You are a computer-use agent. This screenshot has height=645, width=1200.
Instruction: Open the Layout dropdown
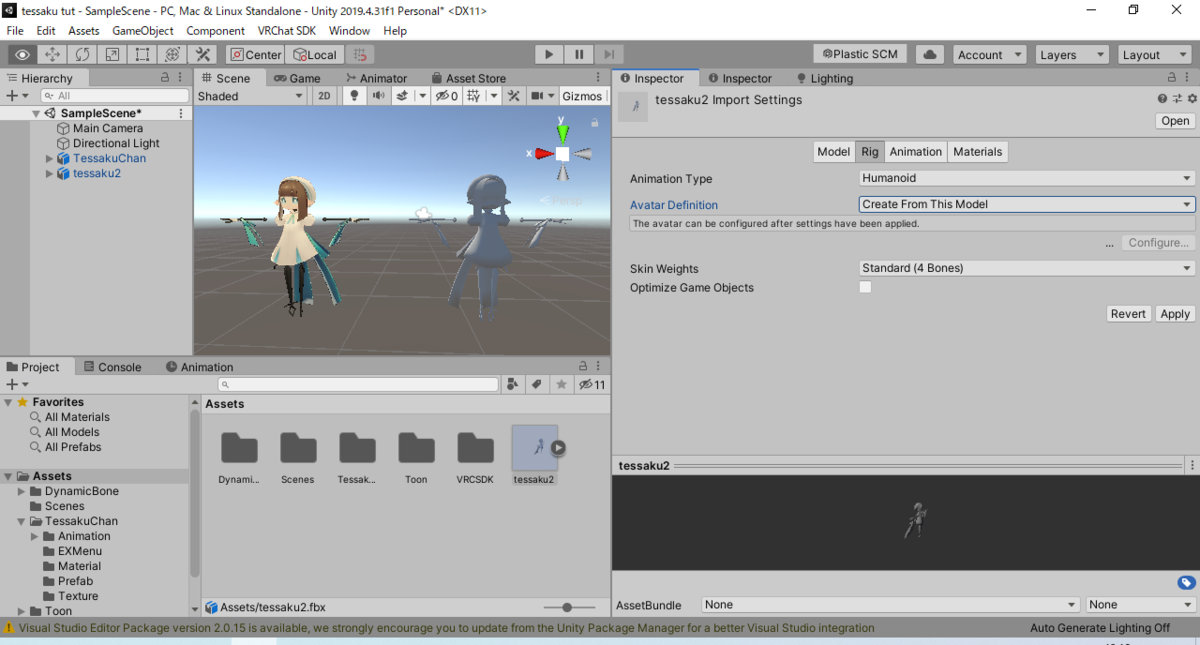(1153, 55)
